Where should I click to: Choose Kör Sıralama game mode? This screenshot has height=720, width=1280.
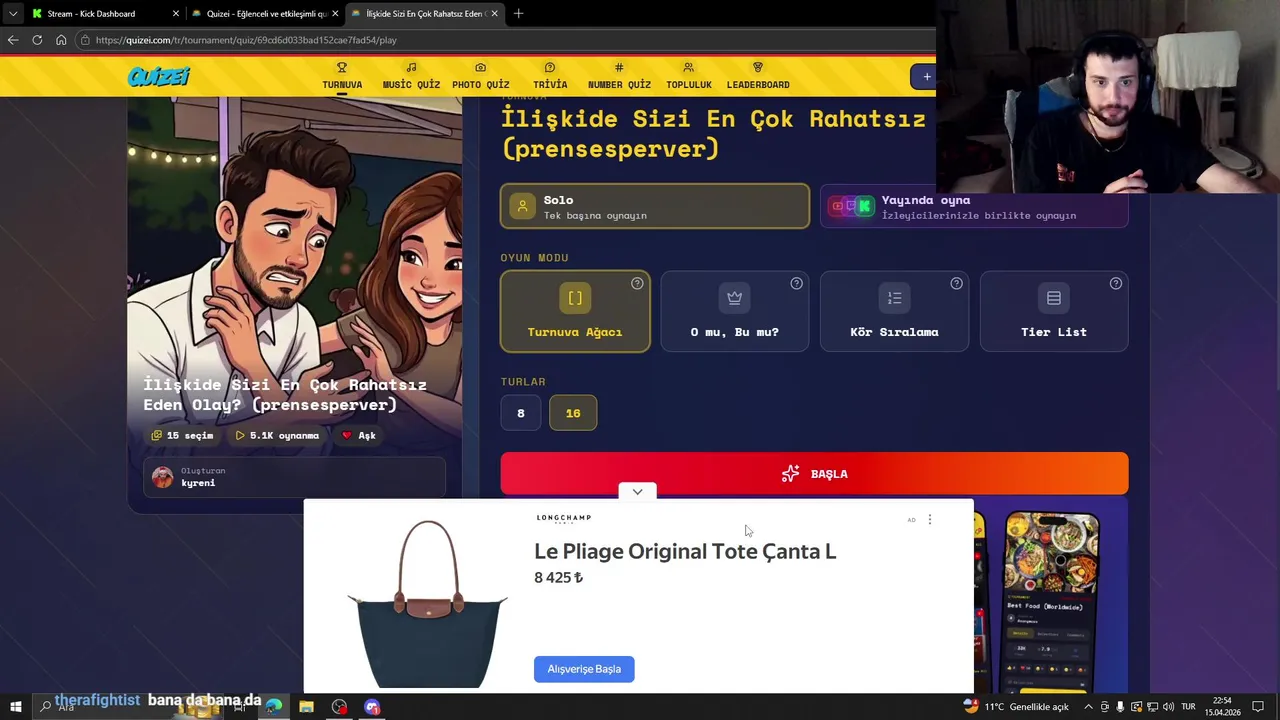tap(894, 311)
